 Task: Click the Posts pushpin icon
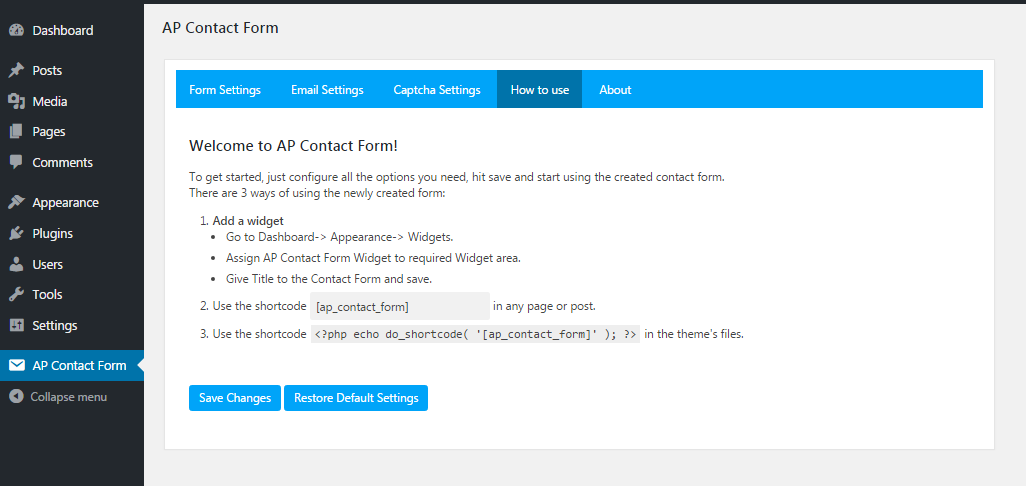coord(16,70)
